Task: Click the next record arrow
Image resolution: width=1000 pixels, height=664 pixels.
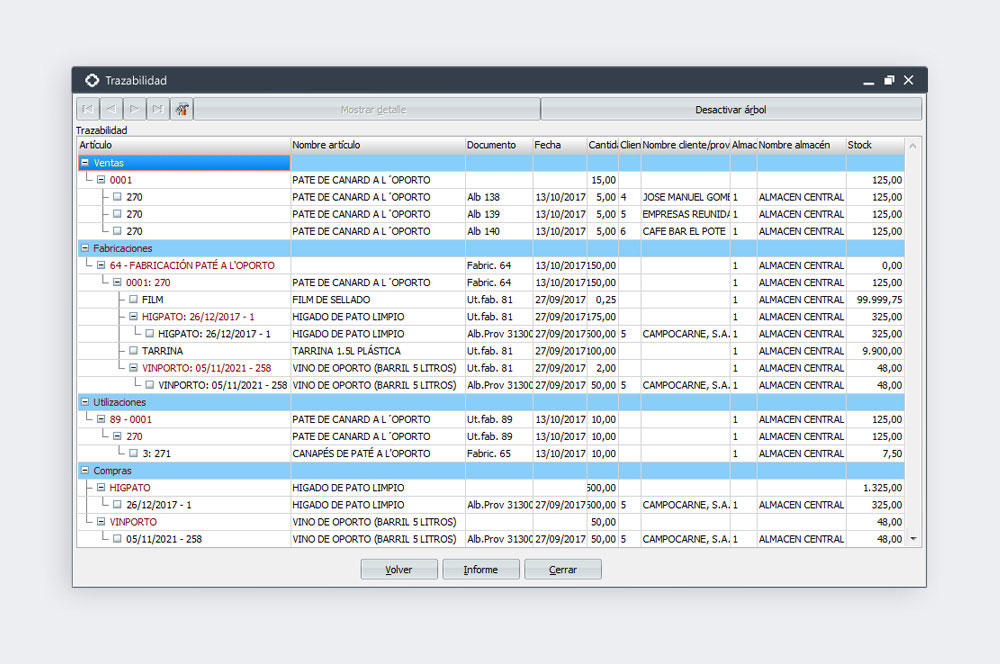Action: (135, 109)
